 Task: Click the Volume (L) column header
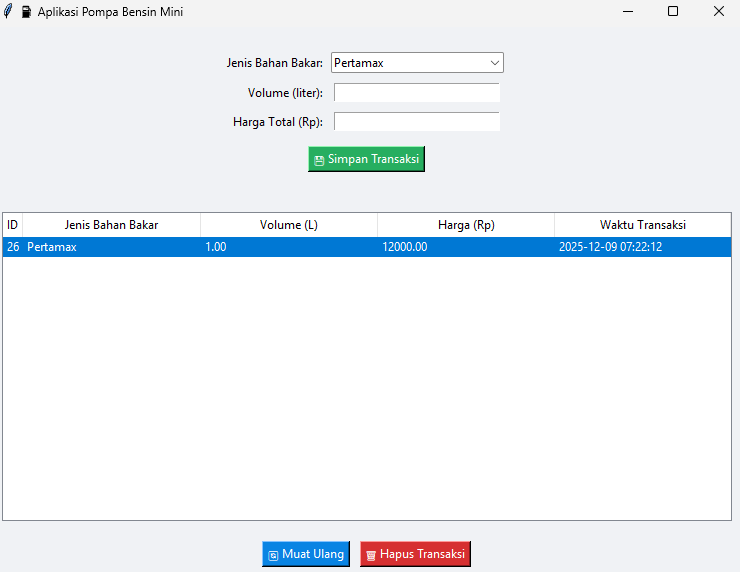(289, 225)
